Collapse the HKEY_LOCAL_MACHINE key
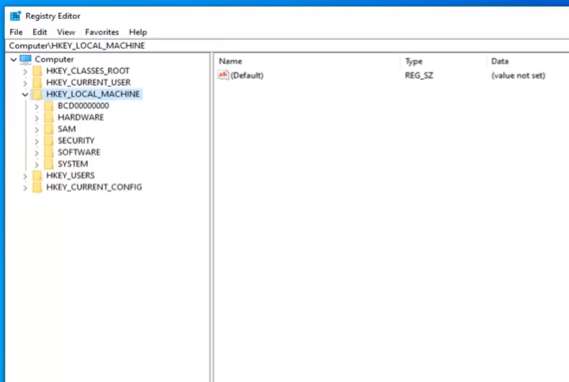The image size is (569, 382). (x=25, y=94)
